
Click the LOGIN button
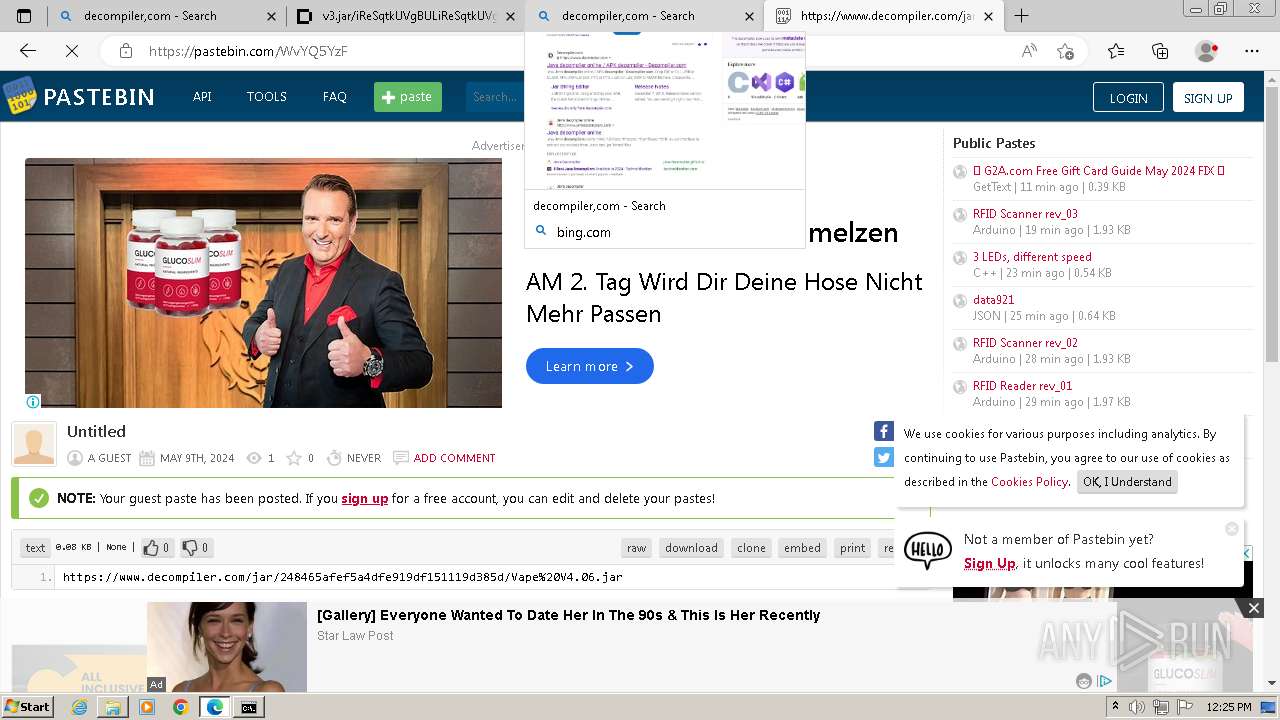tap(1128, 97)
